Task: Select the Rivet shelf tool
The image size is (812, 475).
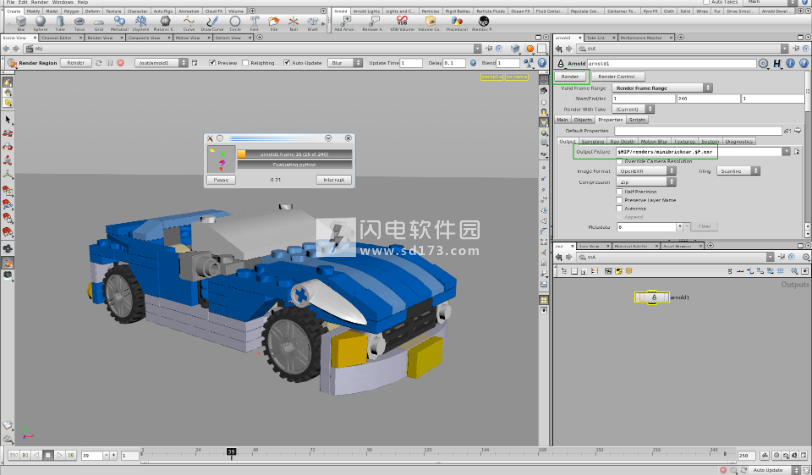Action: (x=313, y=23)
